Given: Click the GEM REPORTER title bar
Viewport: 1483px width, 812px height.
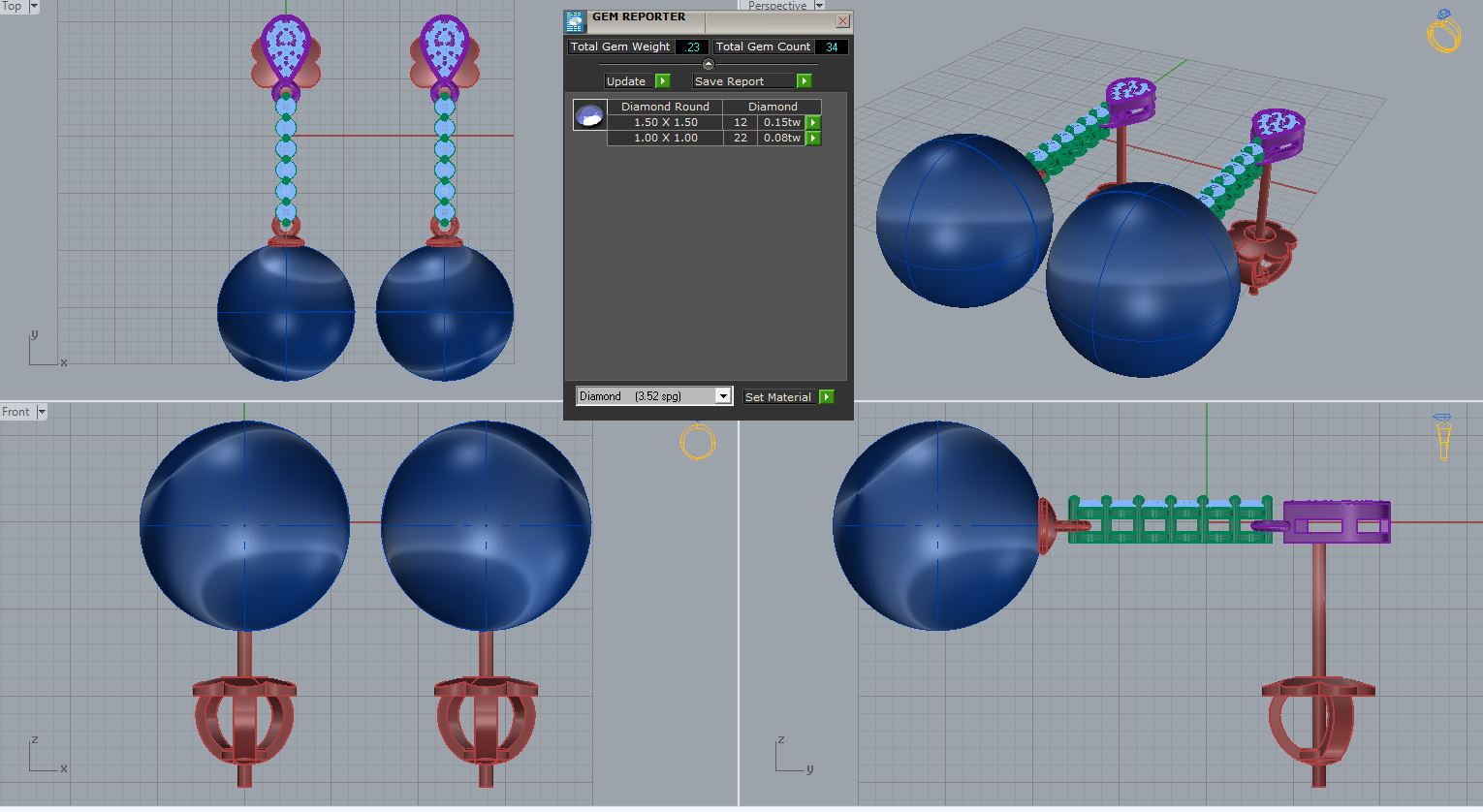Looking at the screenshot, I should [x=709, y=20].
